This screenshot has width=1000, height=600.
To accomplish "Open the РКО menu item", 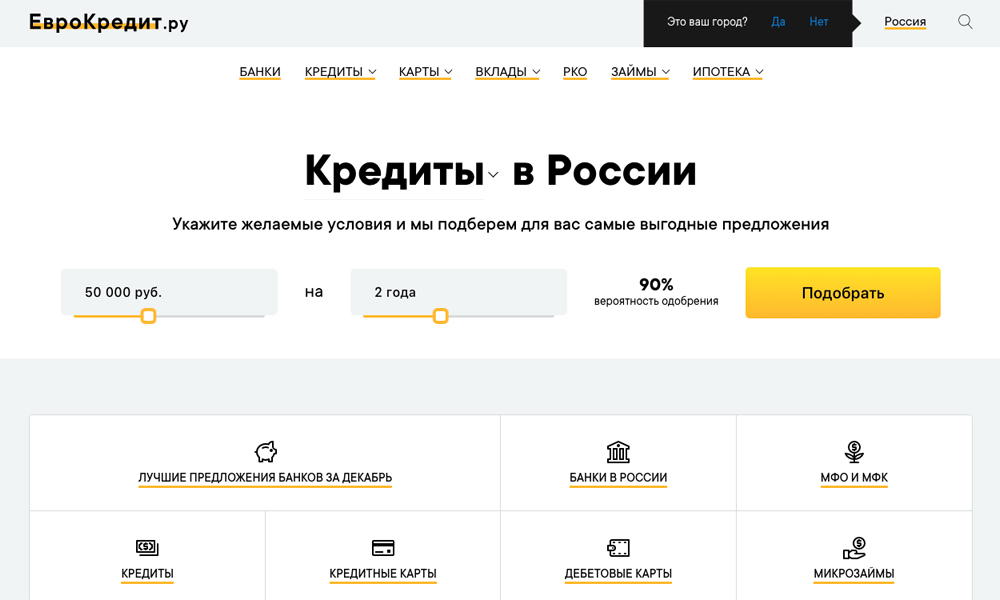I will 575,72.
